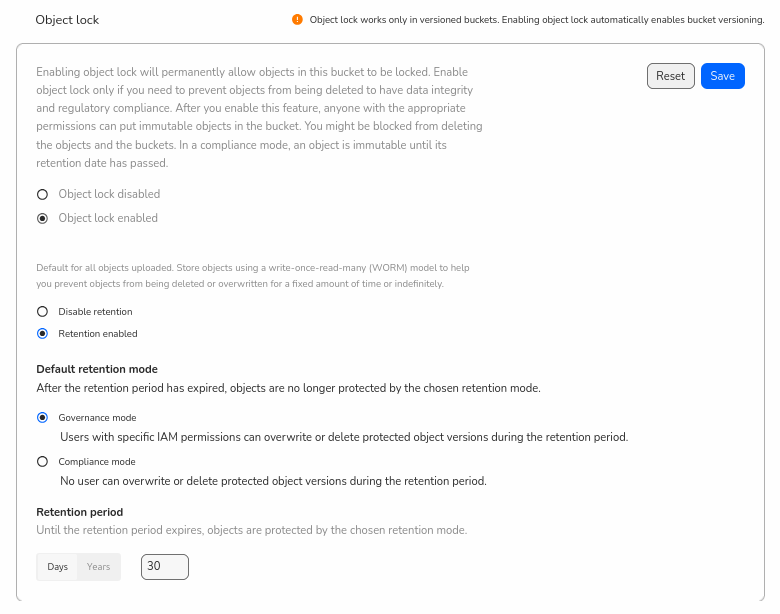780x614 pixels.
Task: Click the orange warning icon beside the notice
Action: point(297,20)
